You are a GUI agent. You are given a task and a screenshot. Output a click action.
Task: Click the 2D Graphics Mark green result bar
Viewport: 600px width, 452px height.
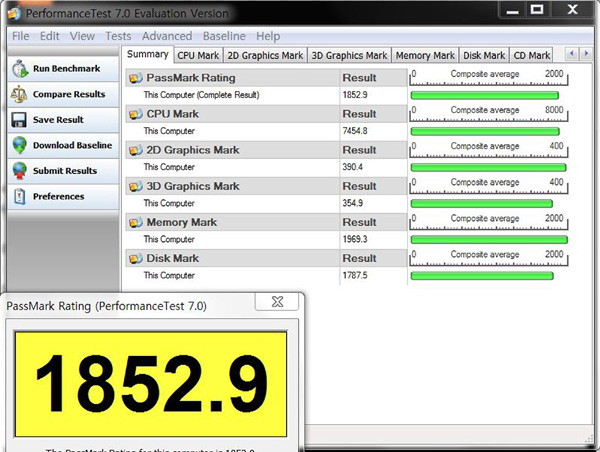tap(488, 167)
